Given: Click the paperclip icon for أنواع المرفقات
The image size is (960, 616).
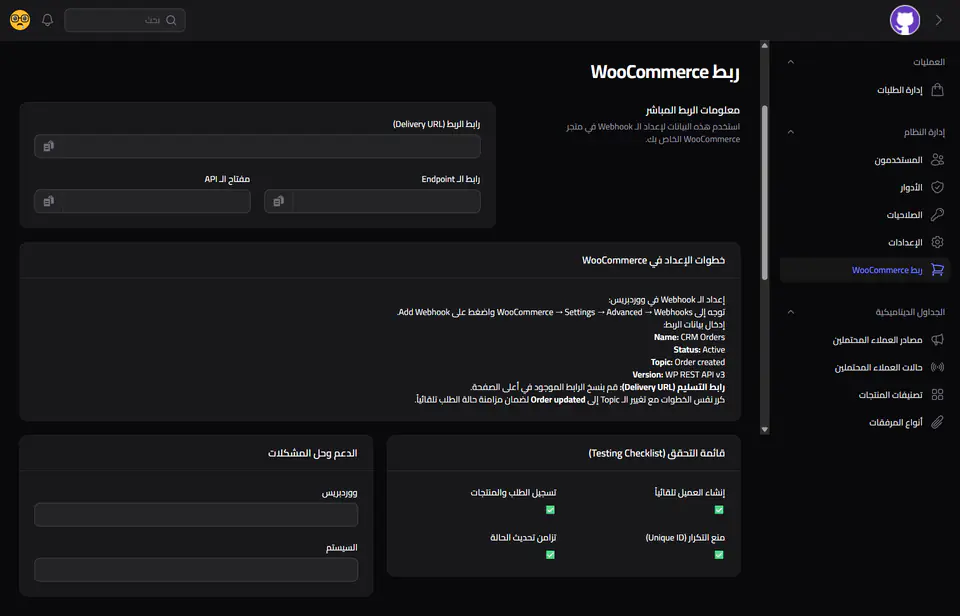Looking at the screenshot, I should tap(937, 422).
